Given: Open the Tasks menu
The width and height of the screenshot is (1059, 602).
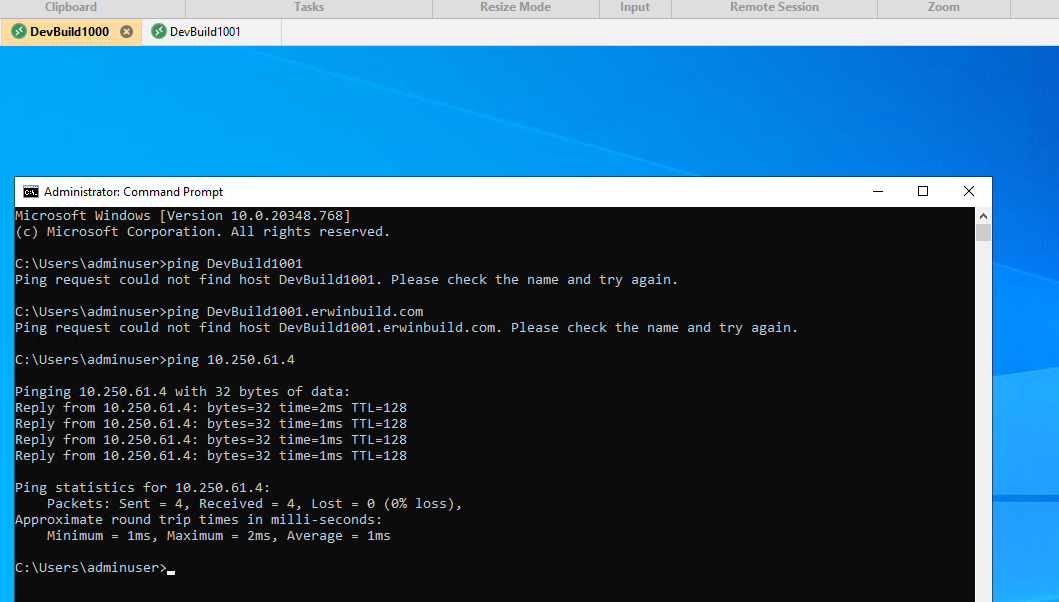Looking at the screenshot, I should coord(308,7).
